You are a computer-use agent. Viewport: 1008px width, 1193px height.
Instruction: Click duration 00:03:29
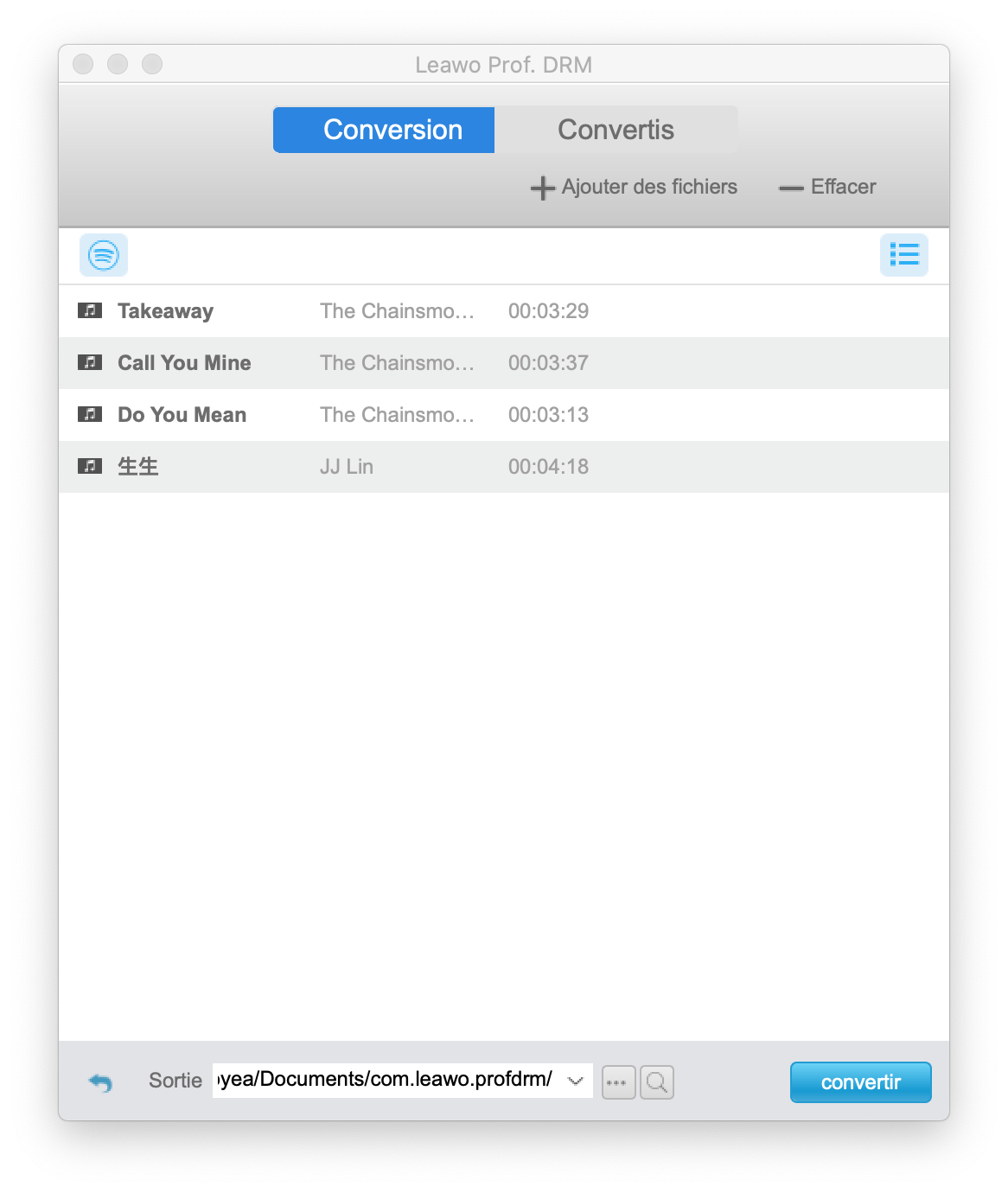pos(548,311)
